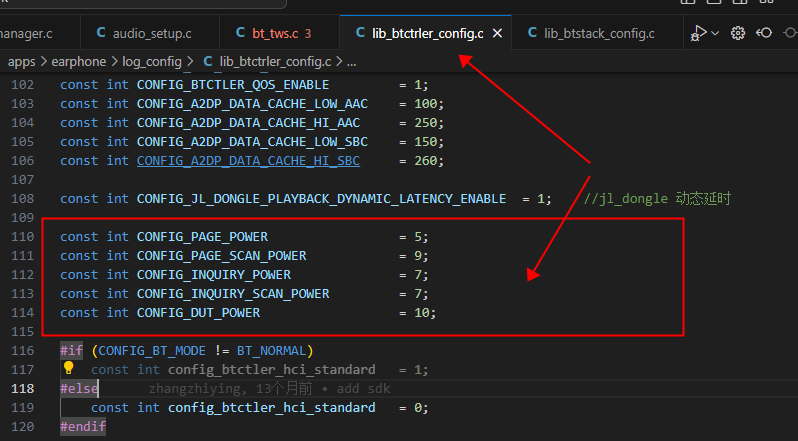Expand the earphone breadcrumb folder
This screenshot has height=441, width=798.
[79, 62]
